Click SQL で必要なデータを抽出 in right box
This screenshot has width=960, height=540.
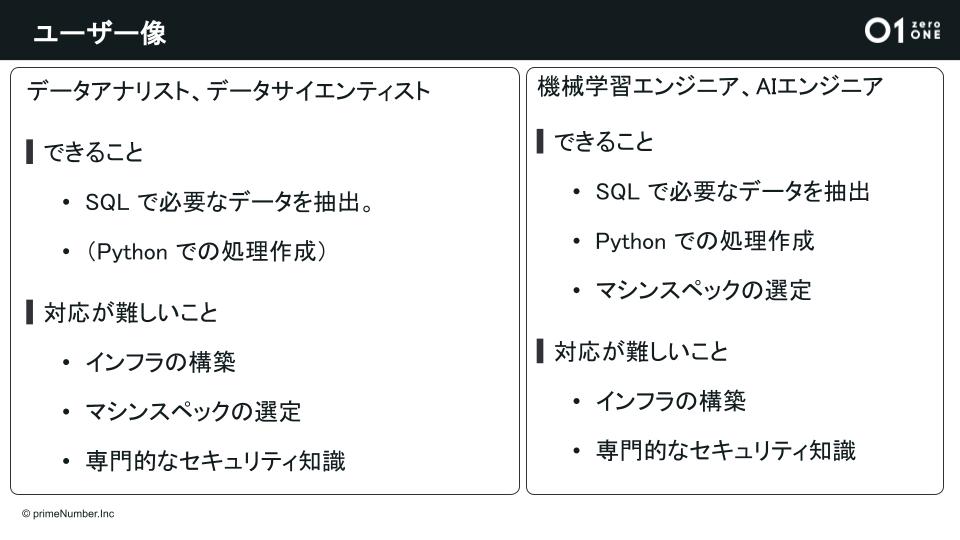coord(733,192)
